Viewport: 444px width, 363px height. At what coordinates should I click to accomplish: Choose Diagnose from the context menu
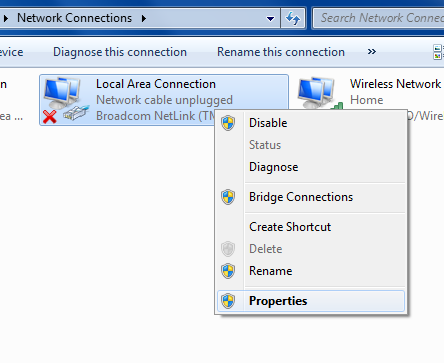pos(310,167)
